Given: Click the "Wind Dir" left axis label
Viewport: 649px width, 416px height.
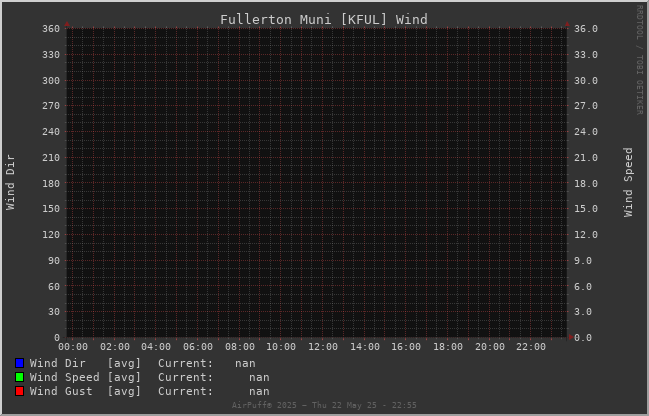Looking at the screenshot, I should pos(10,183).
